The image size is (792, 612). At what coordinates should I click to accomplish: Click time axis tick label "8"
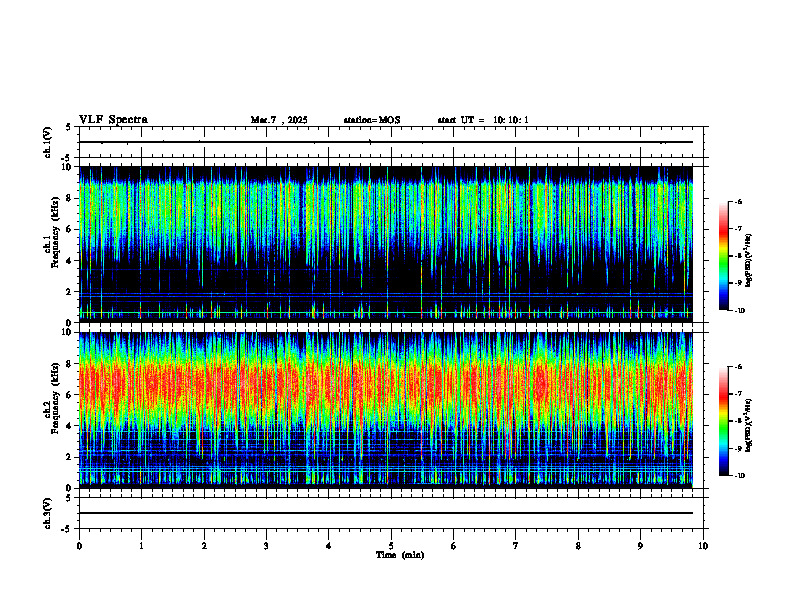[x=578, y=546]
